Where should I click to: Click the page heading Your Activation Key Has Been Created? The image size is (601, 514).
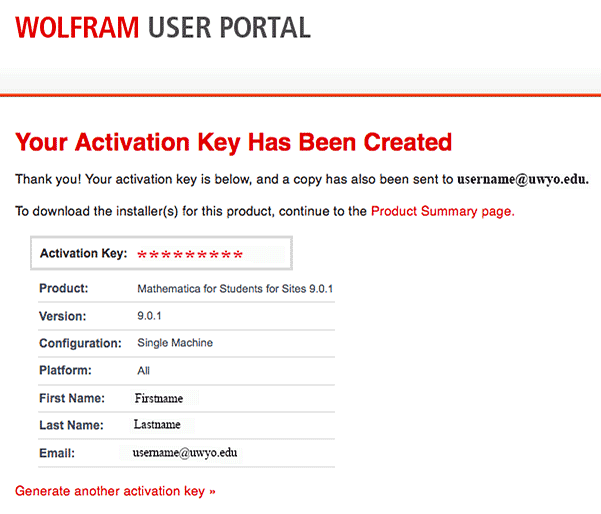(234, 142)
